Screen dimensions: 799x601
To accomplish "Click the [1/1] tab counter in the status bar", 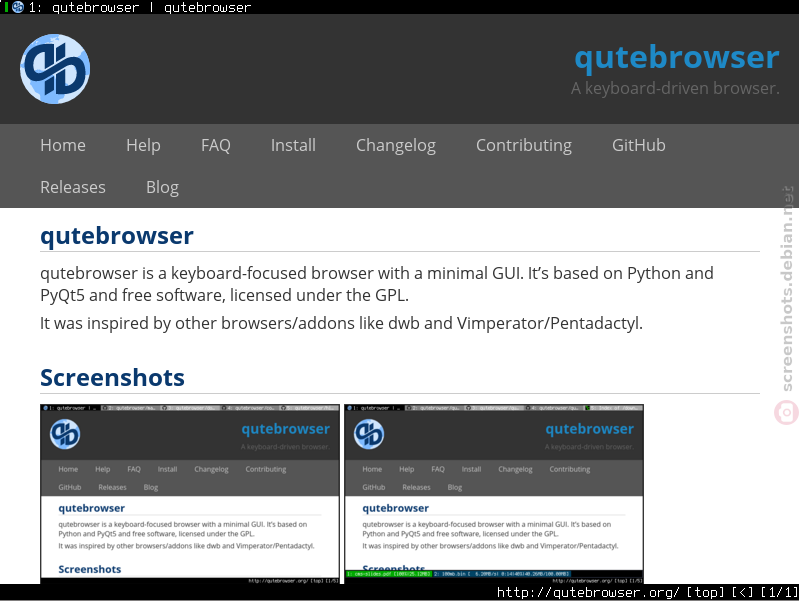I will (x=779, y=592).
